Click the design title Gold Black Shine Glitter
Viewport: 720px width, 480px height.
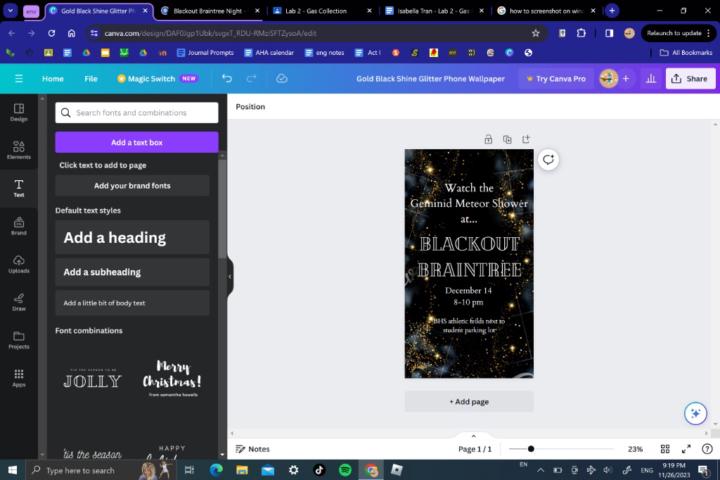[x=430, y=79]
